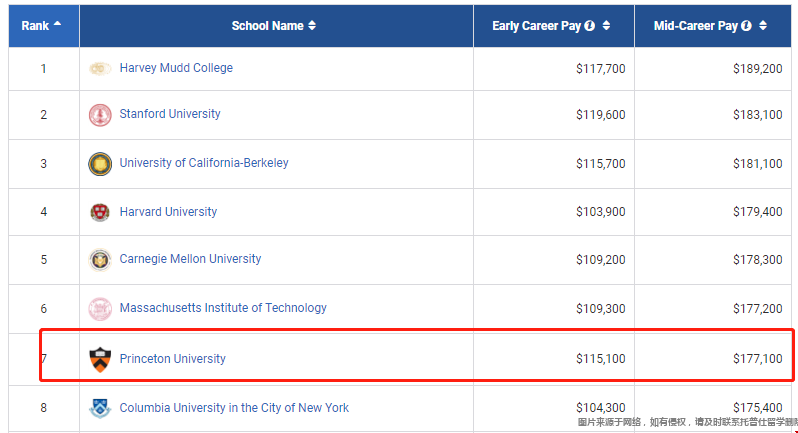
Task: Click the Stanford University seal icon
Action: (x=99, y=115)
